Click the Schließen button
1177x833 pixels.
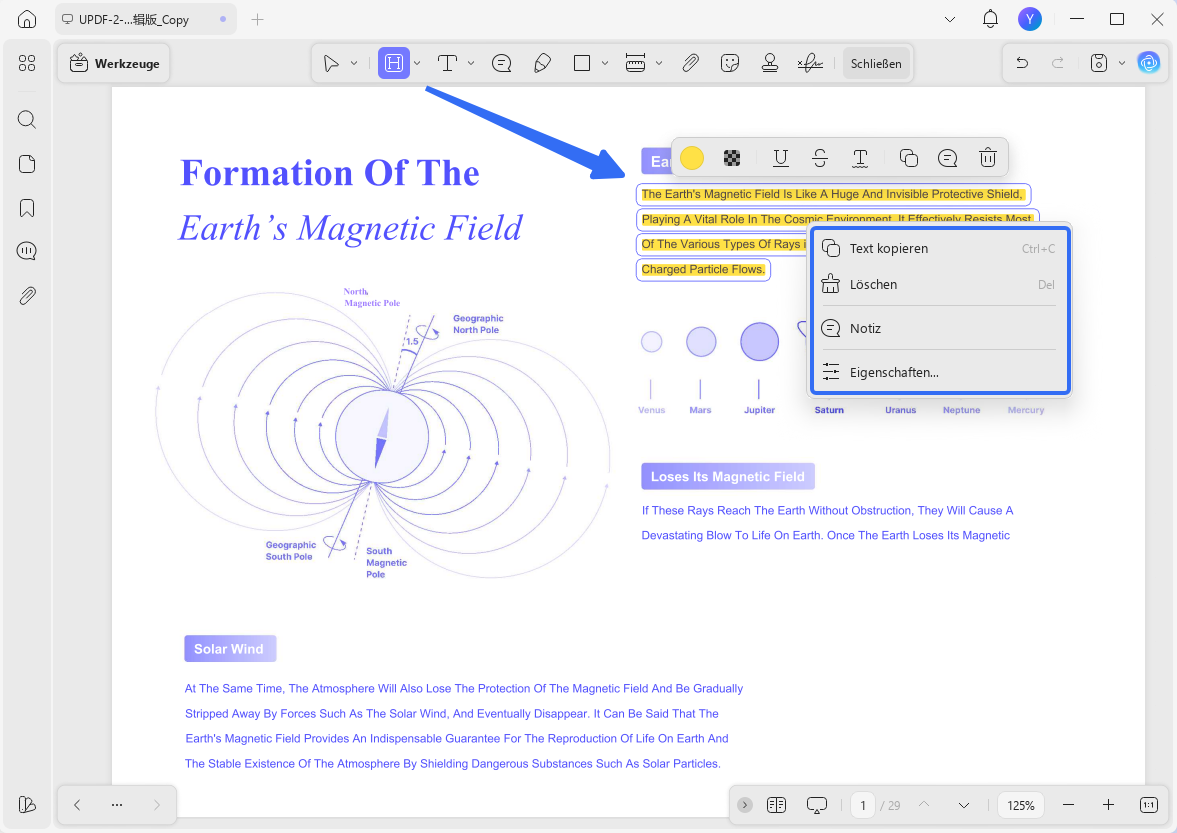(876, 64)
